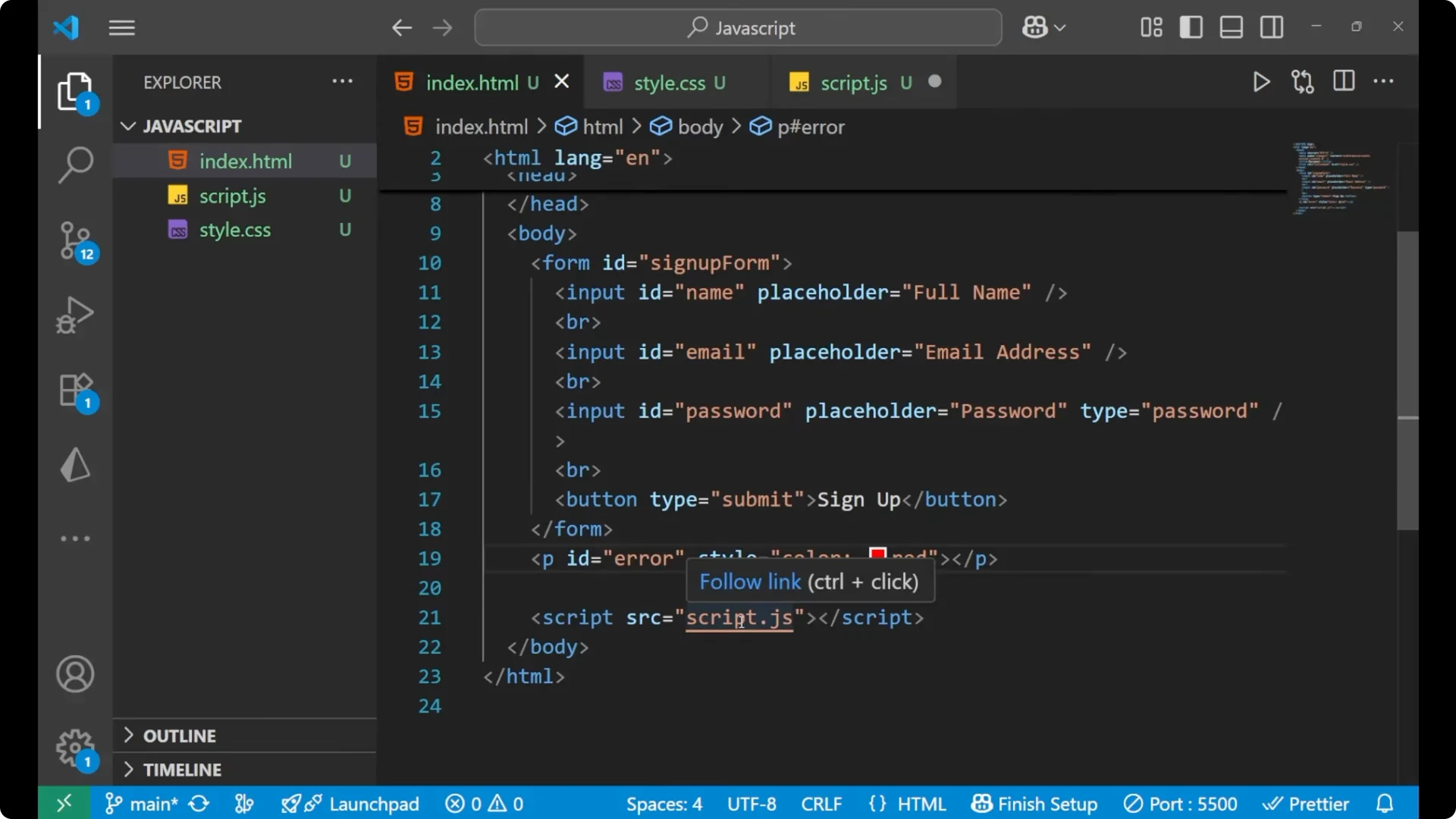Click Finish Setup in the status bar
This screenshot has height=819, width=1456.
point(1034,803)
